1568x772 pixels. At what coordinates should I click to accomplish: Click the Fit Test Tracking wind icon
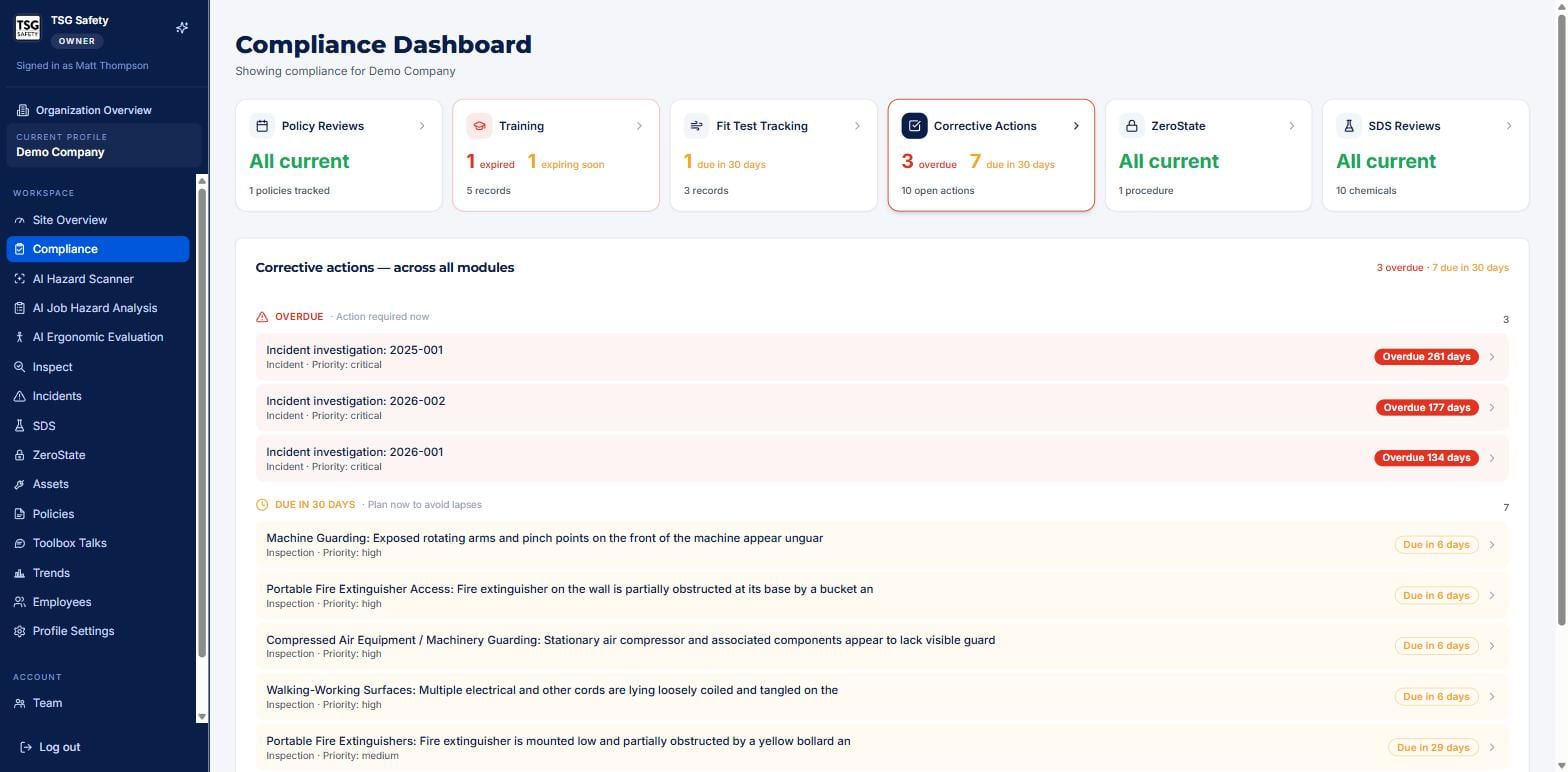(697, 126)
